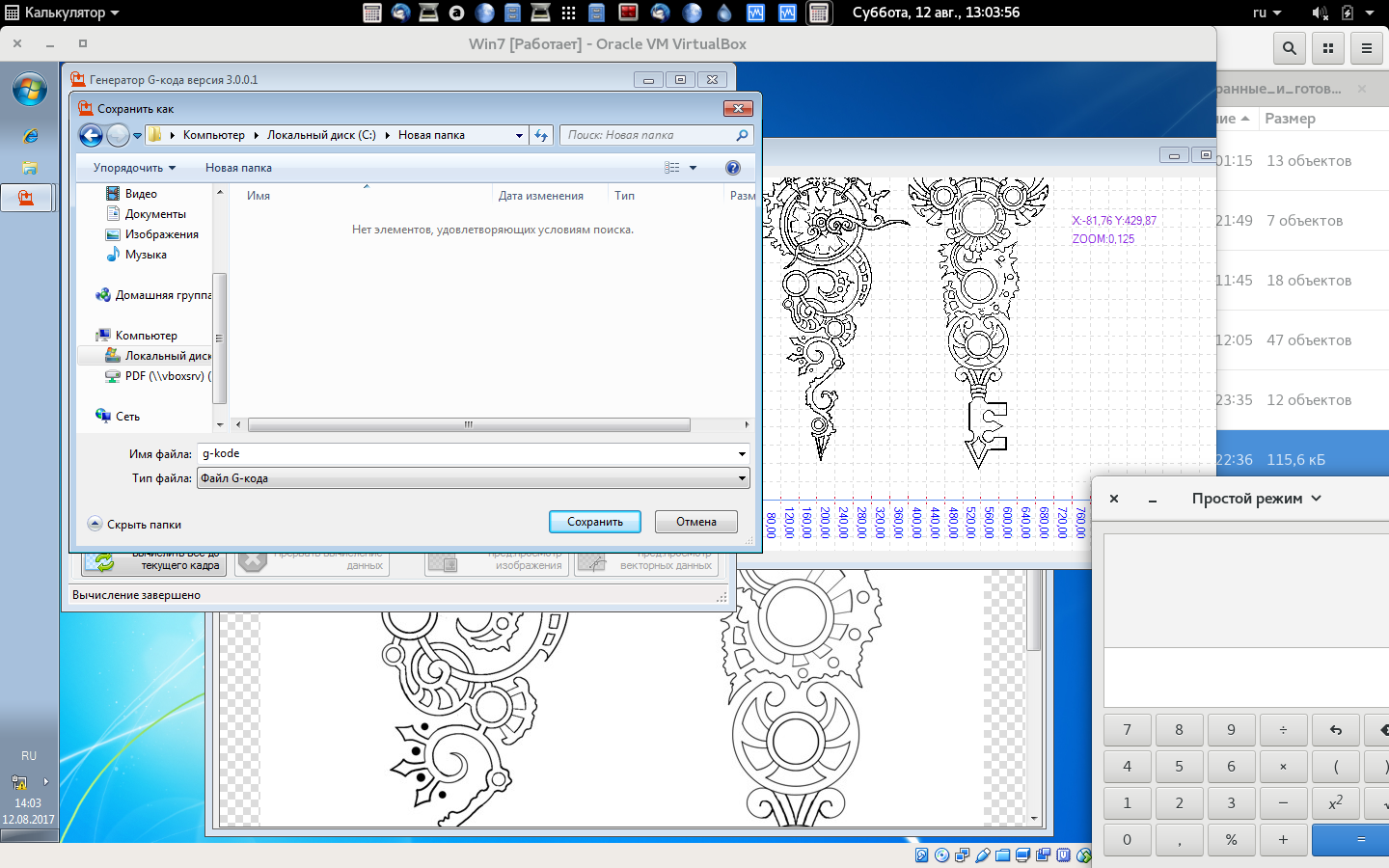Click the search magnifier in Save dialog
Image resolution: width=1389 pixels, height=868 pixels.
coord(741,135)
